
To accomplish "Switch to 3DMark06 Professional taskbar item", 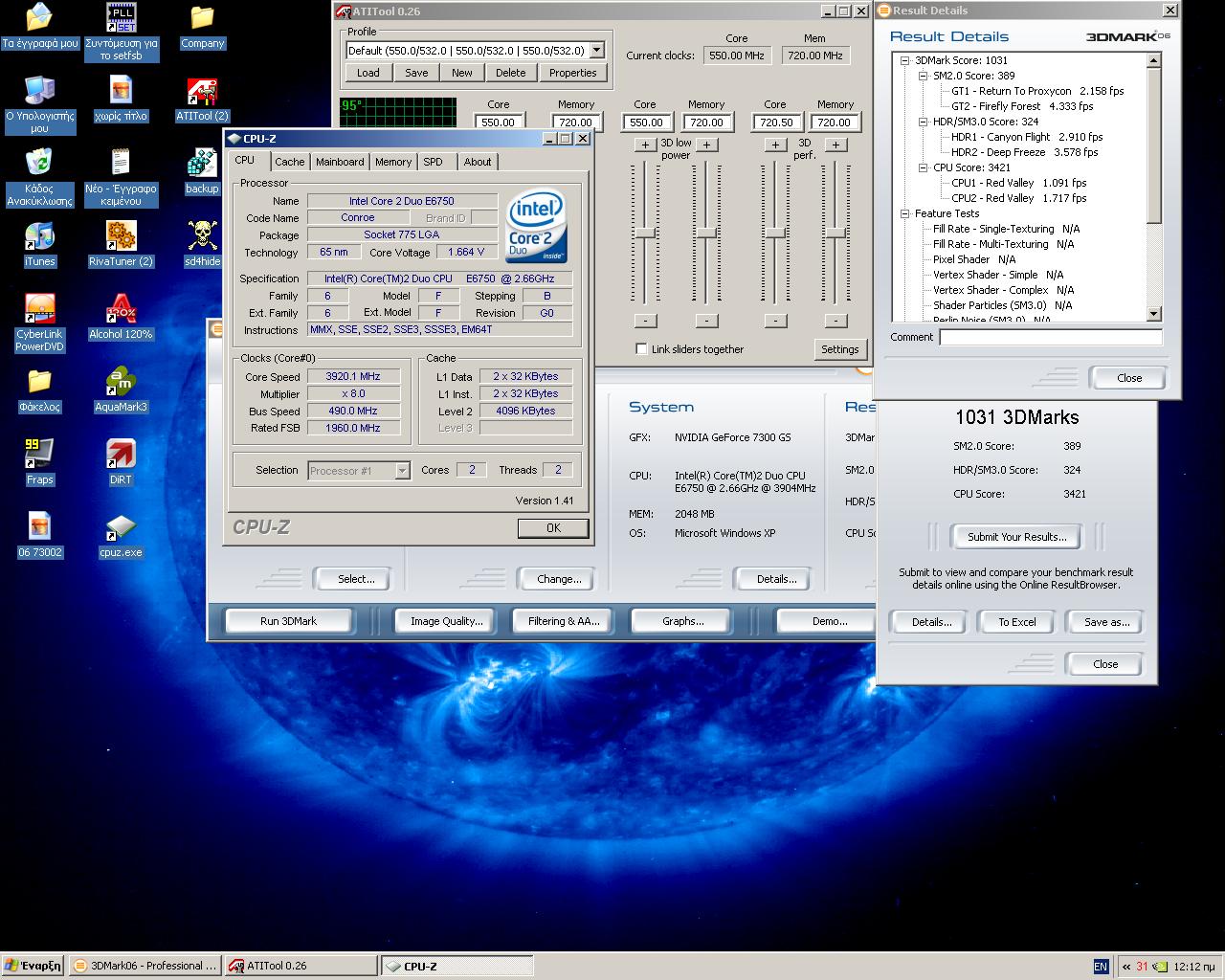I will (x=145, y=967).
